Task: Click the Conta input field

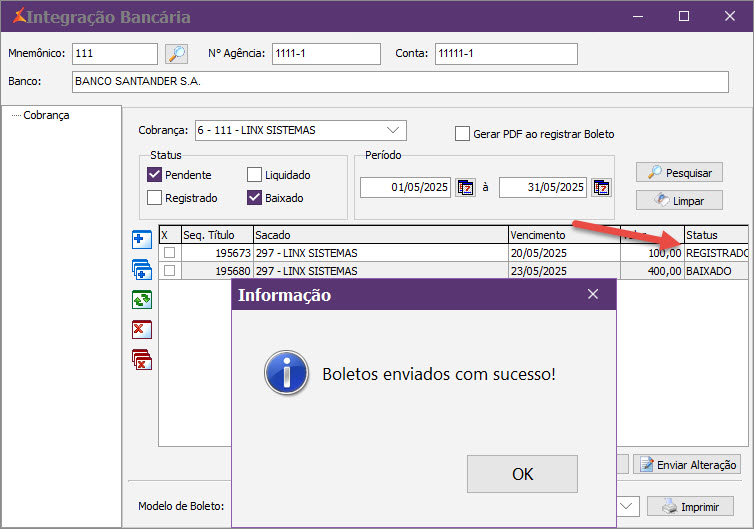Action: (506, 53)
